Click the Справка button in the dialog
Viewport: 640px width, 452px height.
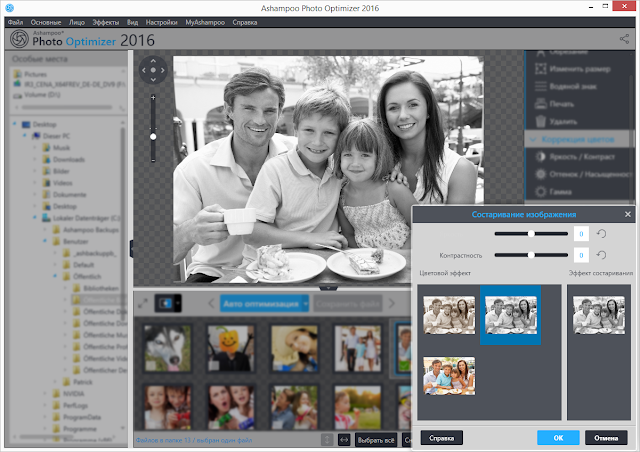[442, 438]
